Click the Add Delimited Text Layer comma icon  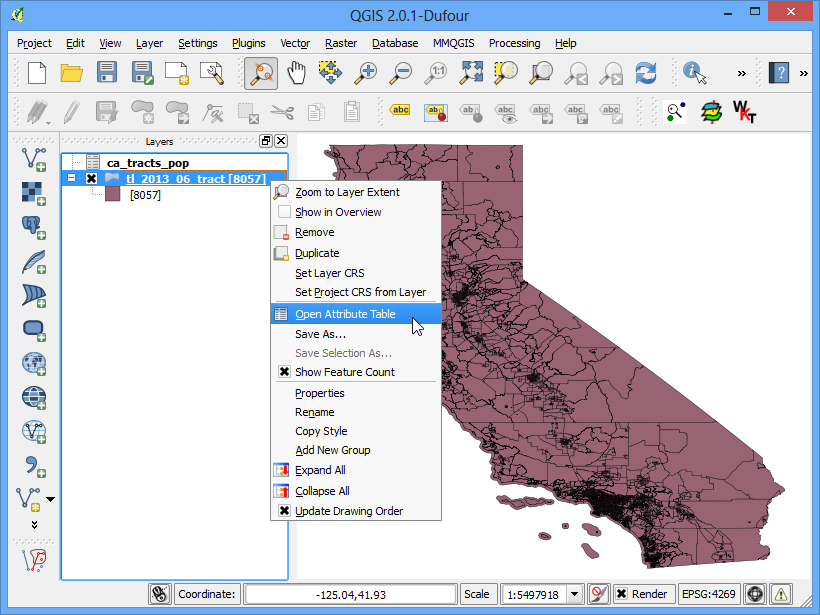tap(34, 465)
